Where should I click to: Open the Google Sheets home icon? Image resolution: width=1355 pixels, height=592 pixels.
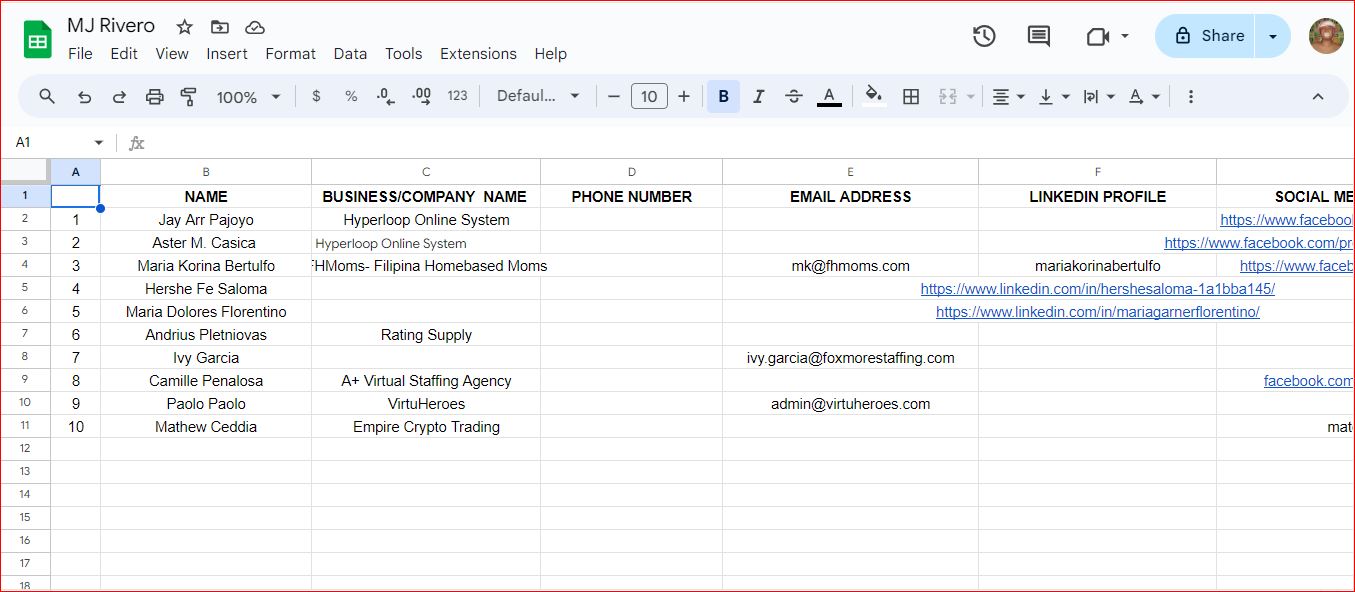point(37,40)
